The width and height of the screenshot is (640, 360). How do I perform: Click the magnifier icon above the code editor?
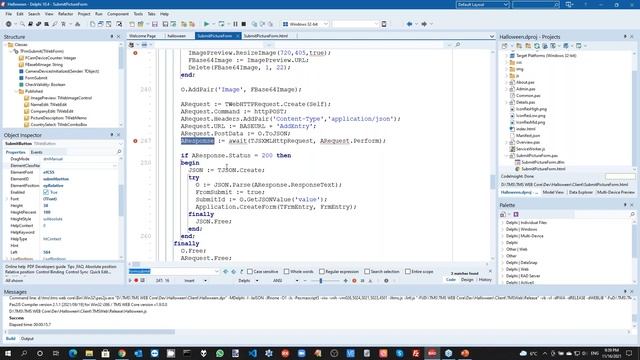coord(458,44)
